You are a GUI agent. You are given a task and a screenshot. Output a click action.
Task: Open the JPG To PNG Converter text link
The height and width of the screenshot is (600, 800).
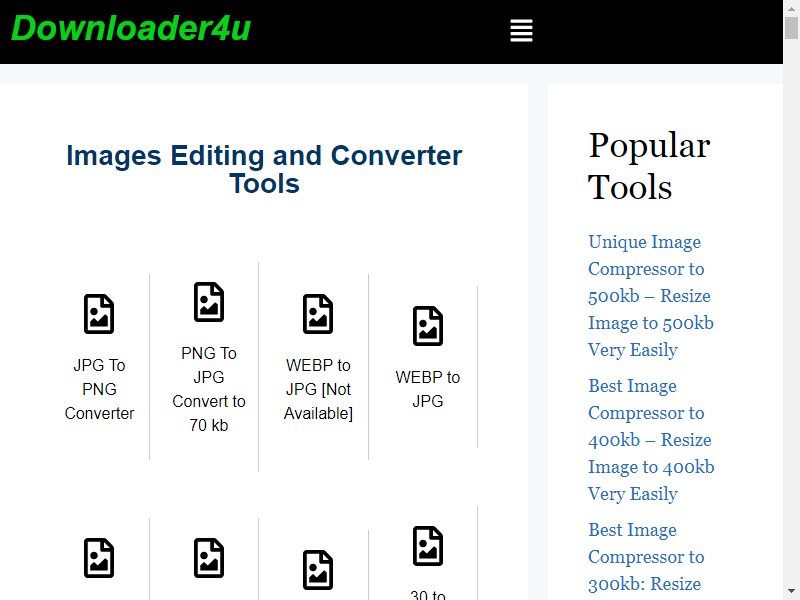point(99,389)
